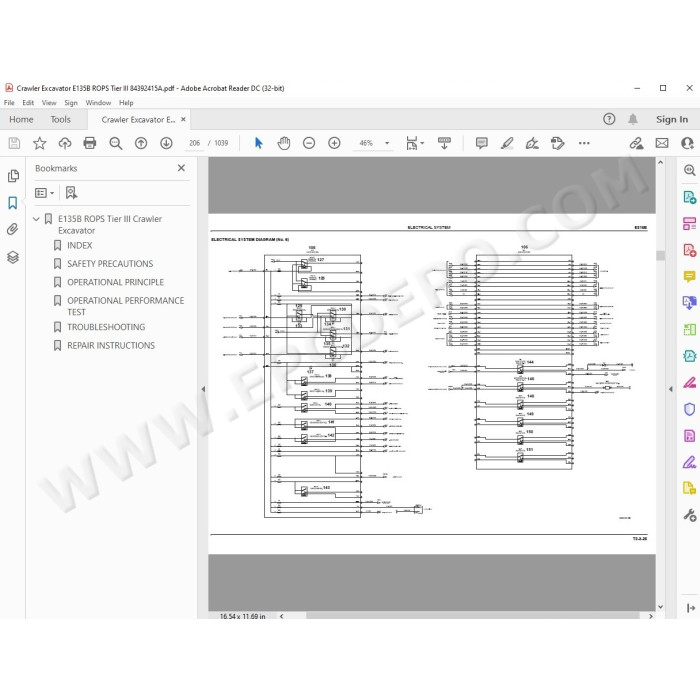Close the Bookmarks panel

[x=181, y=168]
